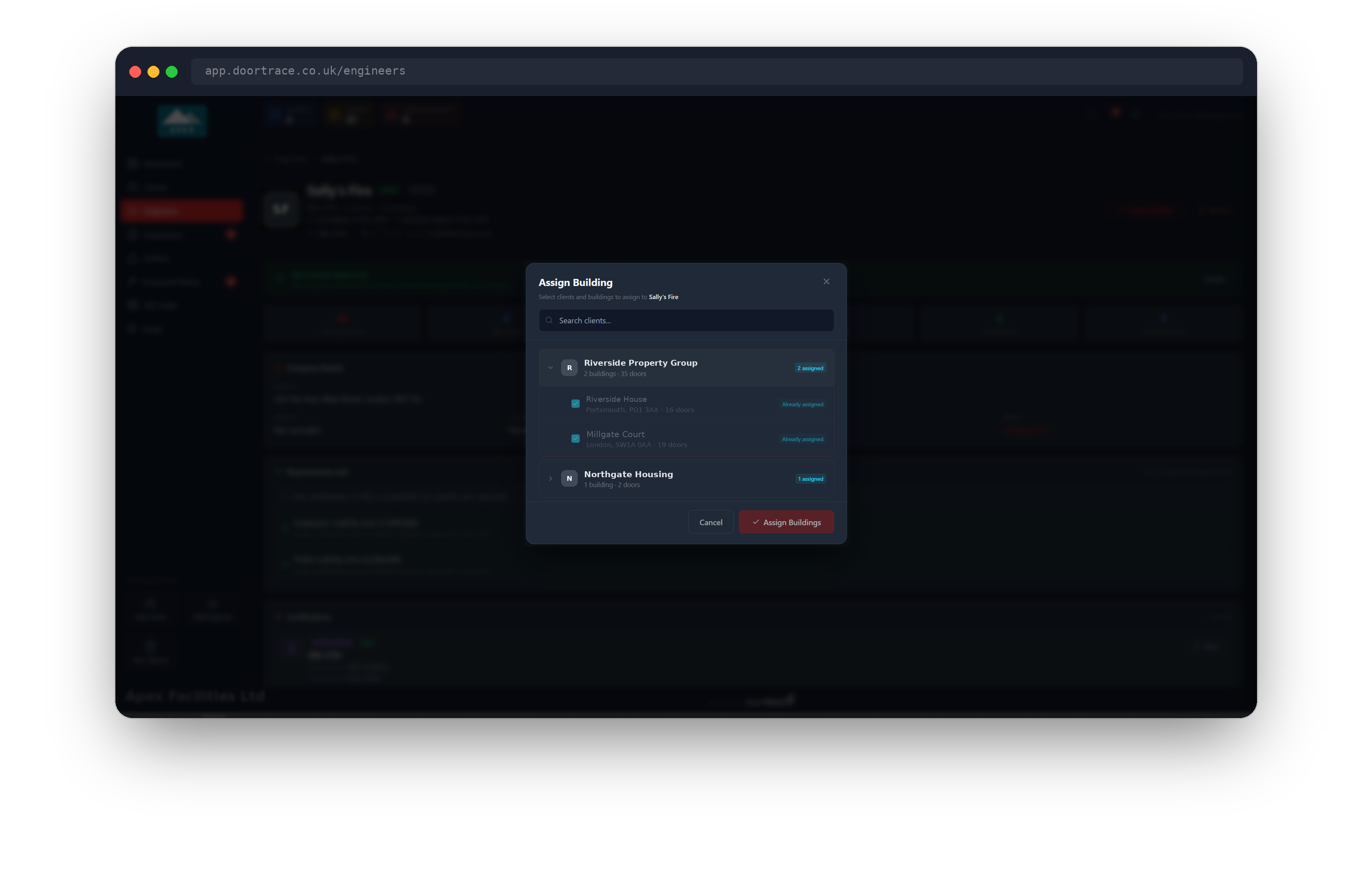Image resolution: width=1372 pixels, height=883 pixels.
Task: Click the London, SW1A 0AA address line
Action: (636, 445)
